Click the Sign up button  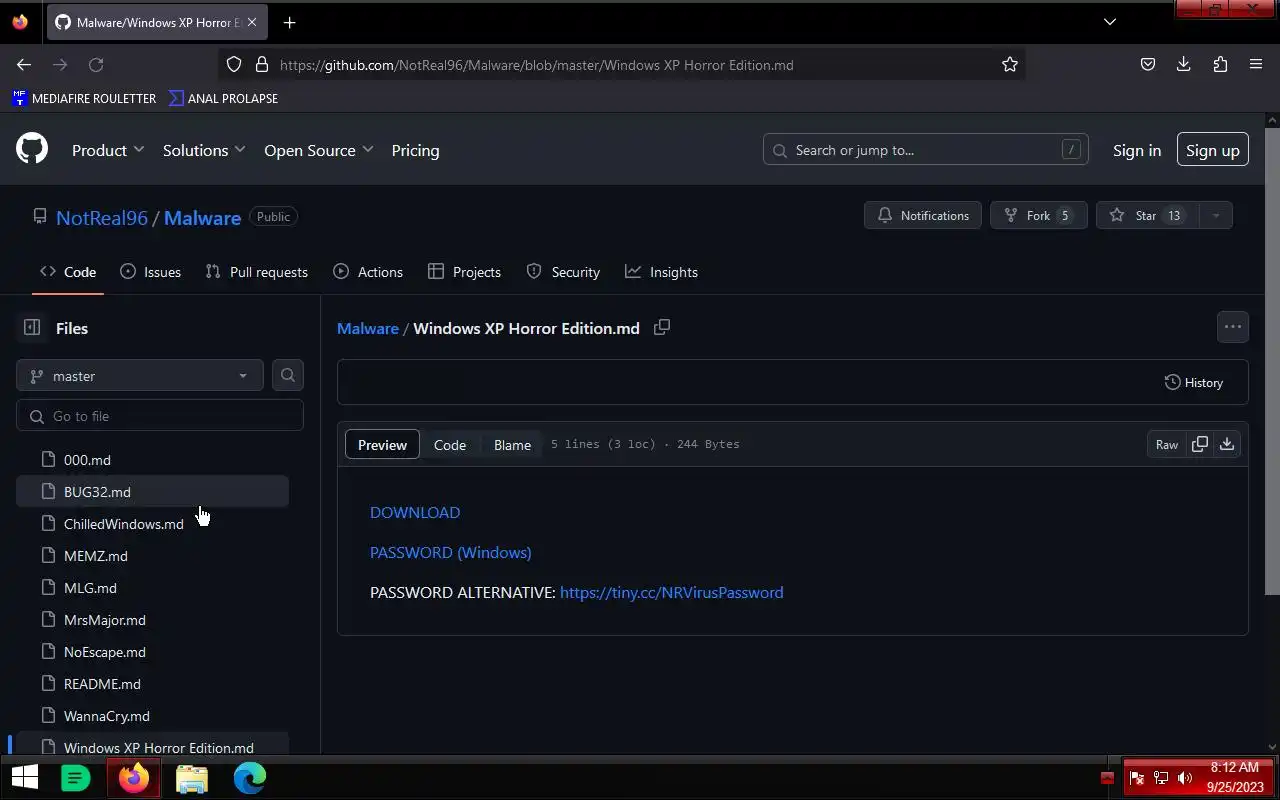pos(1212,150)
